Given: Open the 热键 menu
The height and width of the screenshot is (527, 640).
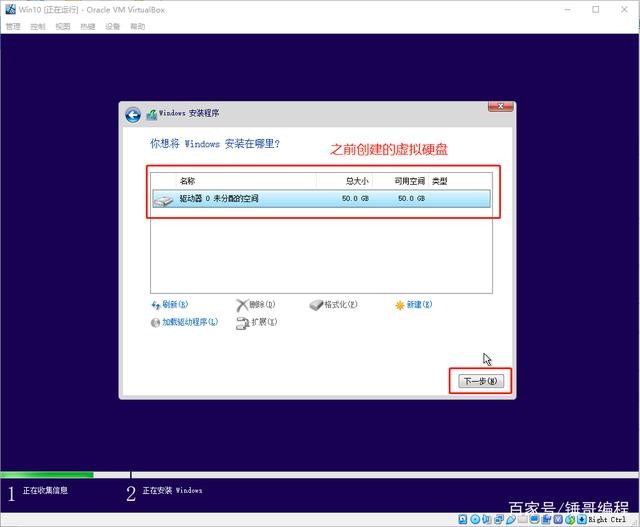Looking at the screenshot, I should pos(87,27).
